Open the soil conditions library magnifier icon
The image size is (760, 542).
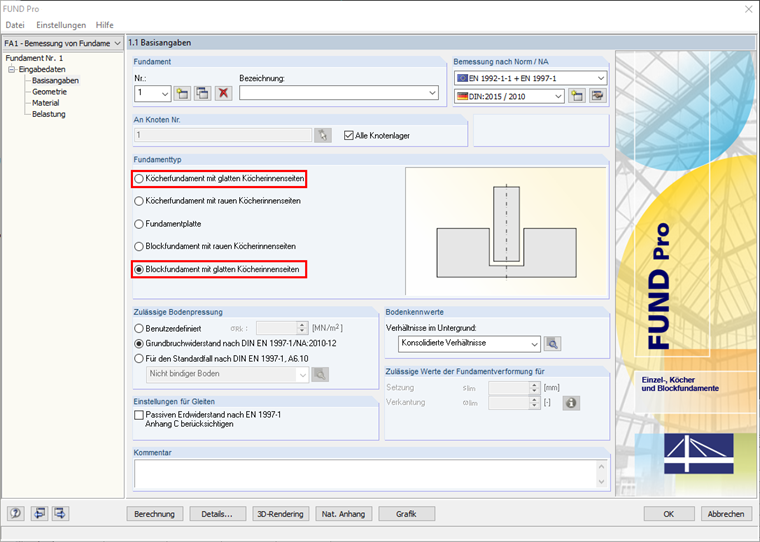[553, 344]
